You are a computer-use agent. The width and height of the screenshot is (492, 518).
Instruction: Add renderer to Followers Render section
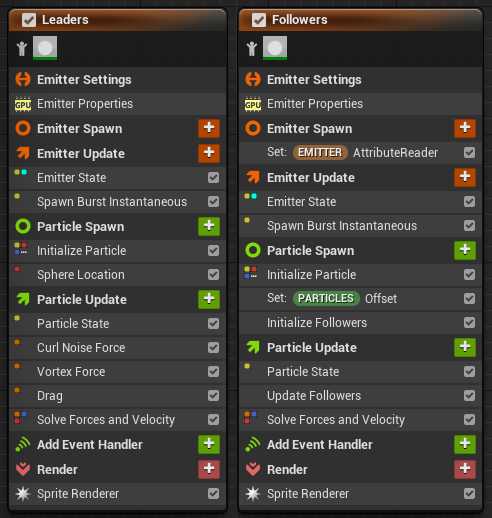[465, 469]
